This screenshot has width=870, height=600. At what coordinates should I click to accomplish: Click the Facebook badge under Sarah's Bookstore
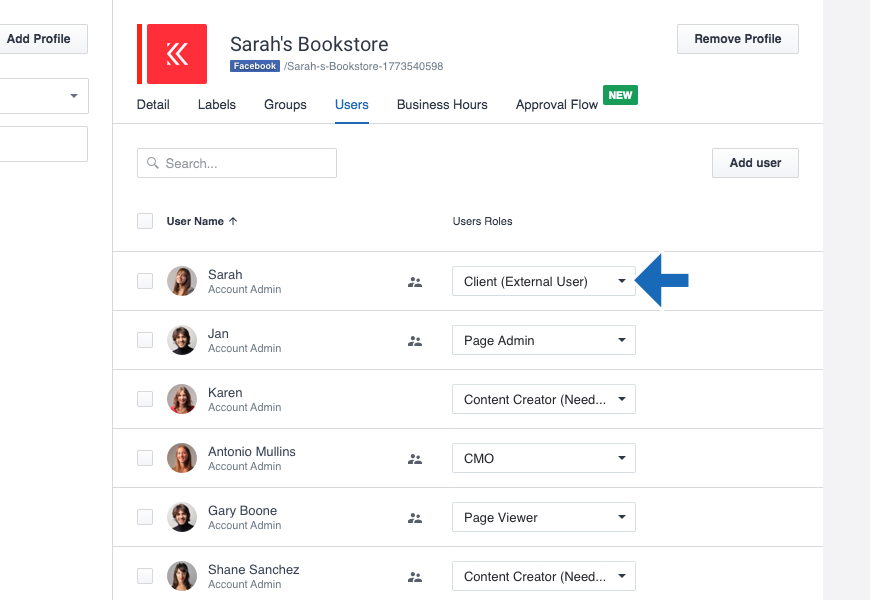254,66
